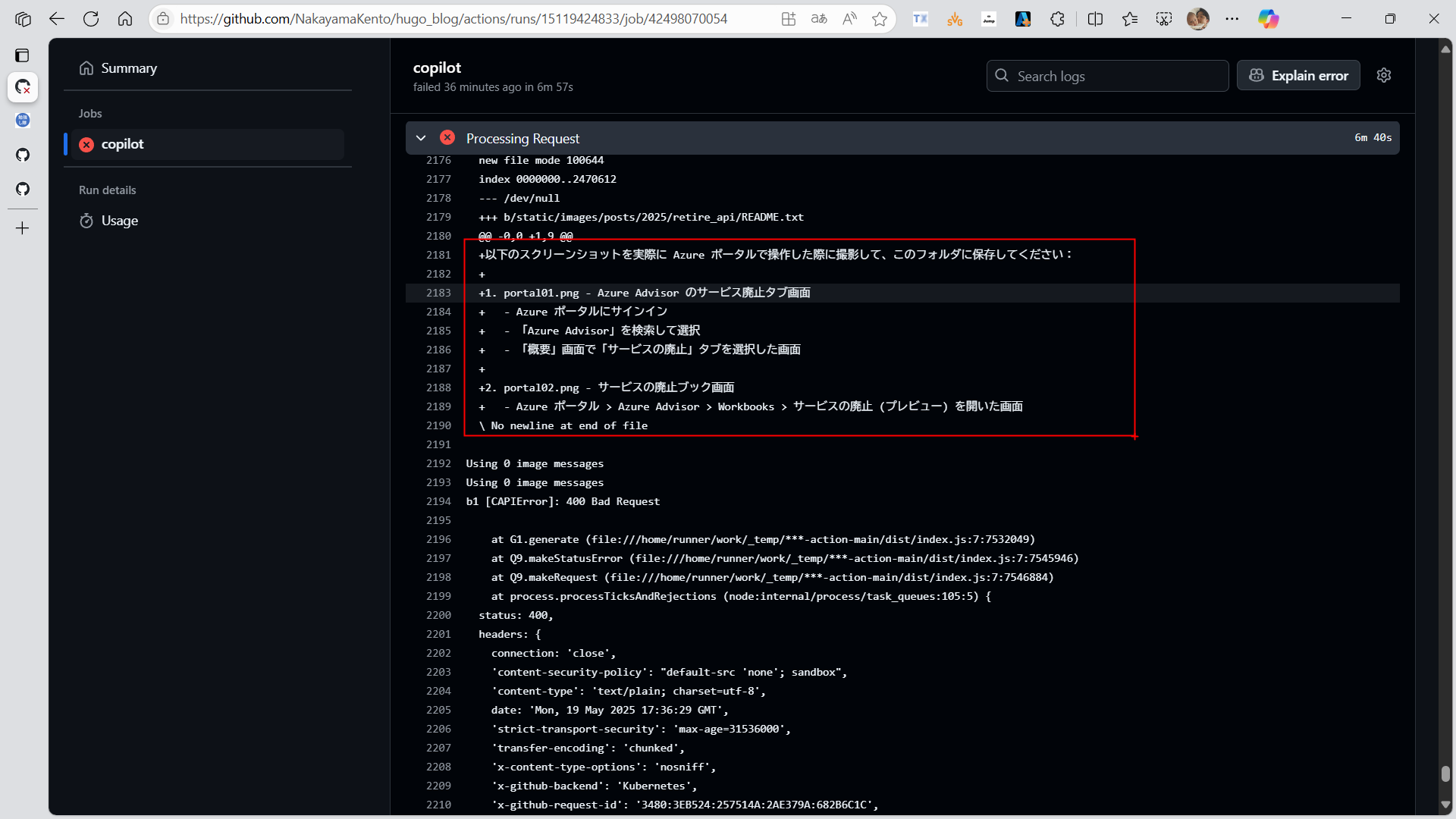Add a new vertical tab
Viewport: 1456px width, 819px height.
click(x=22, y=228)
